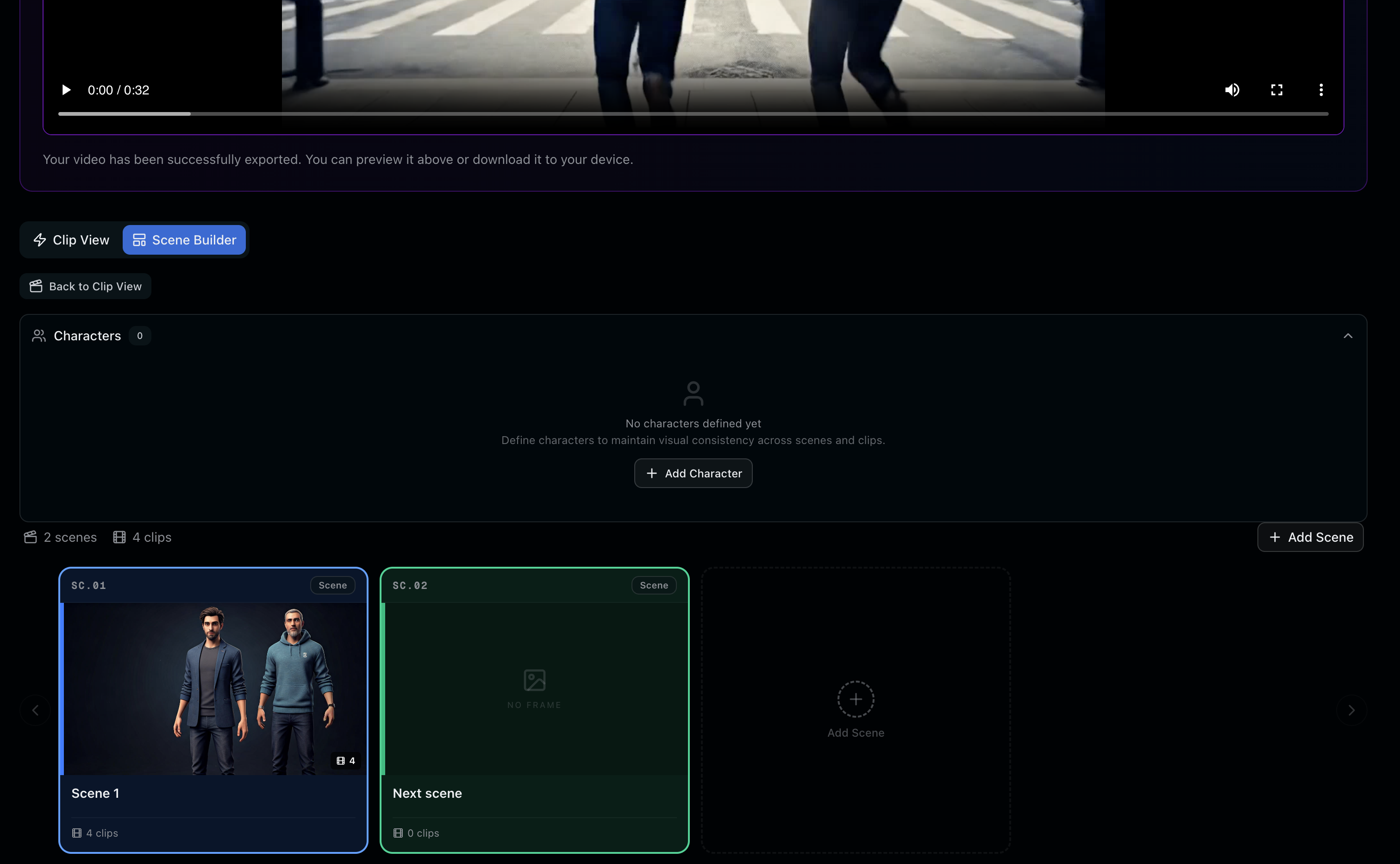Go back to Clip View
The image size is (1400, 864).
click(85, 286)
